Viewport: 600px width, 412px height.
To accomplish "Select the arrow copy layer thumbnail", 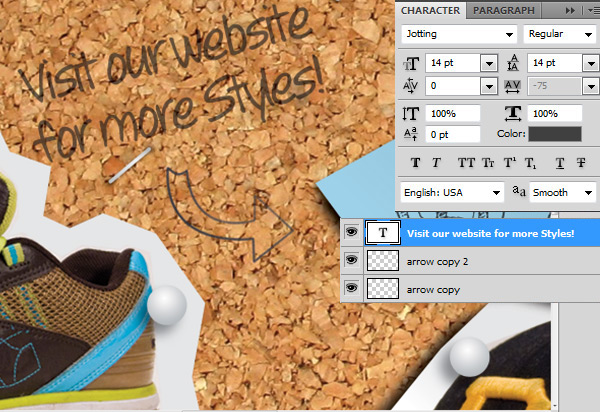I will pyautogui.click(x=383, y=288).
